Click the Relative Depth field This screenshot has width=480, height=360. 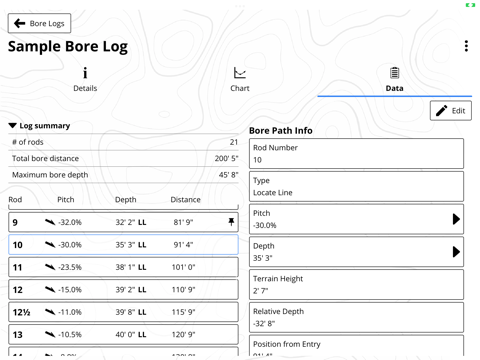click(356, 317)
